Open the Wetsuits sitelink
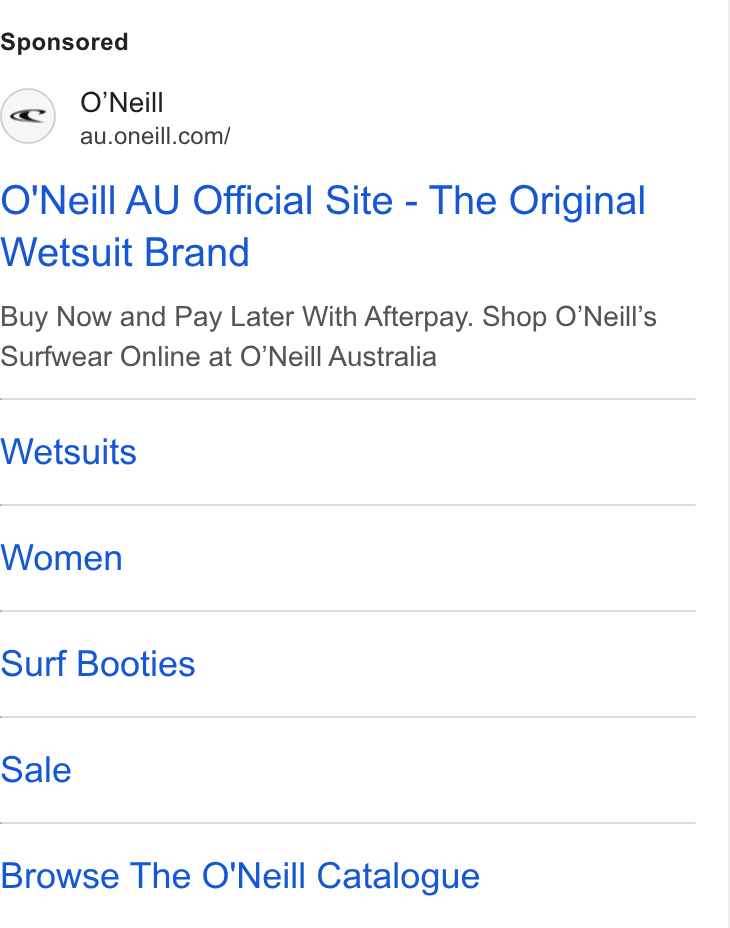 coord(69,452)
